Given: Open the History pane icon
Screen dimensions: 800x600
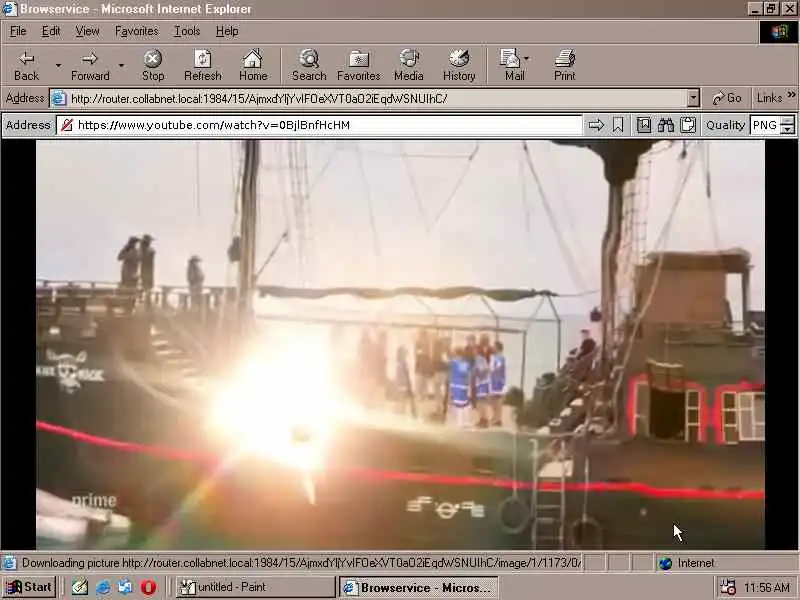Looking at the screenshot, I should (459, 65).
